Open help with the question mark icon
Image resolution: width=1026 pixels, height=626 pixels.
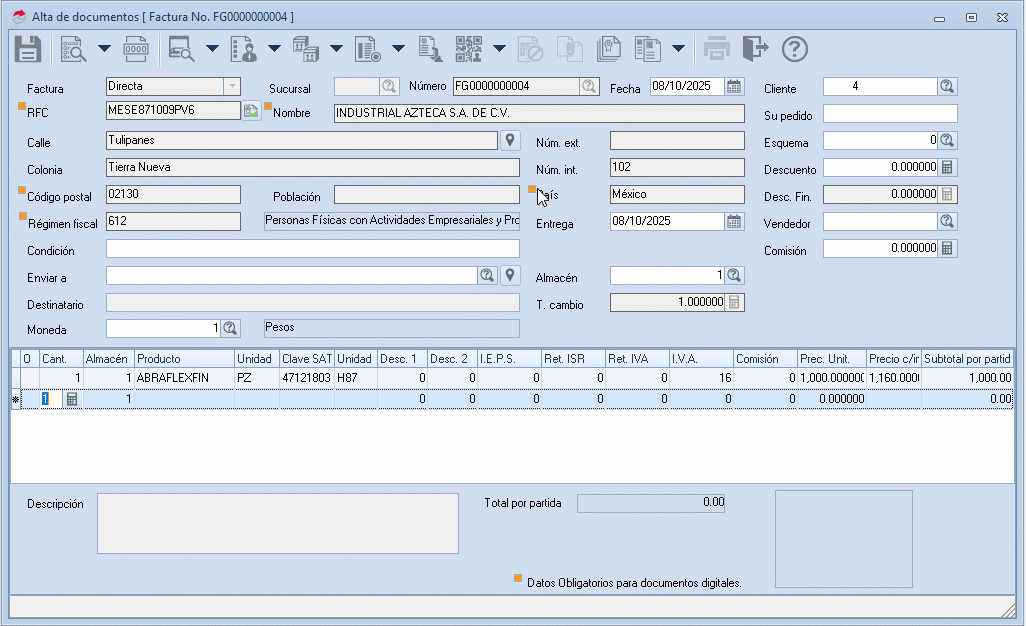click(x=794, y=48)
